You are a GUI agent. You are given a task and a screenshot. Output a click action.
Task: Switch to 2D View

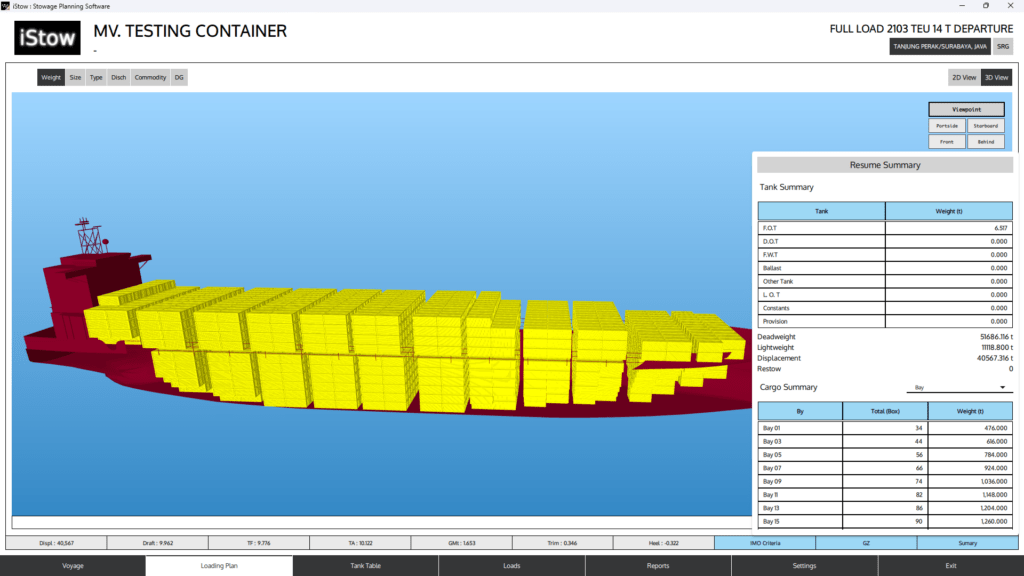(964, 77)
